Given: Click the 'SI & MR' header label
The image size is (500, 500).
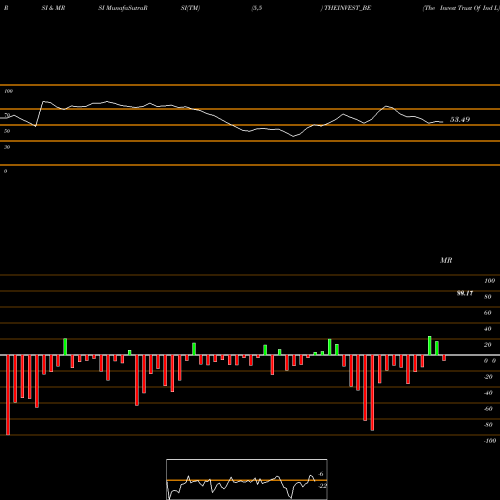Looking at the screenshot, I should (53, 8).
